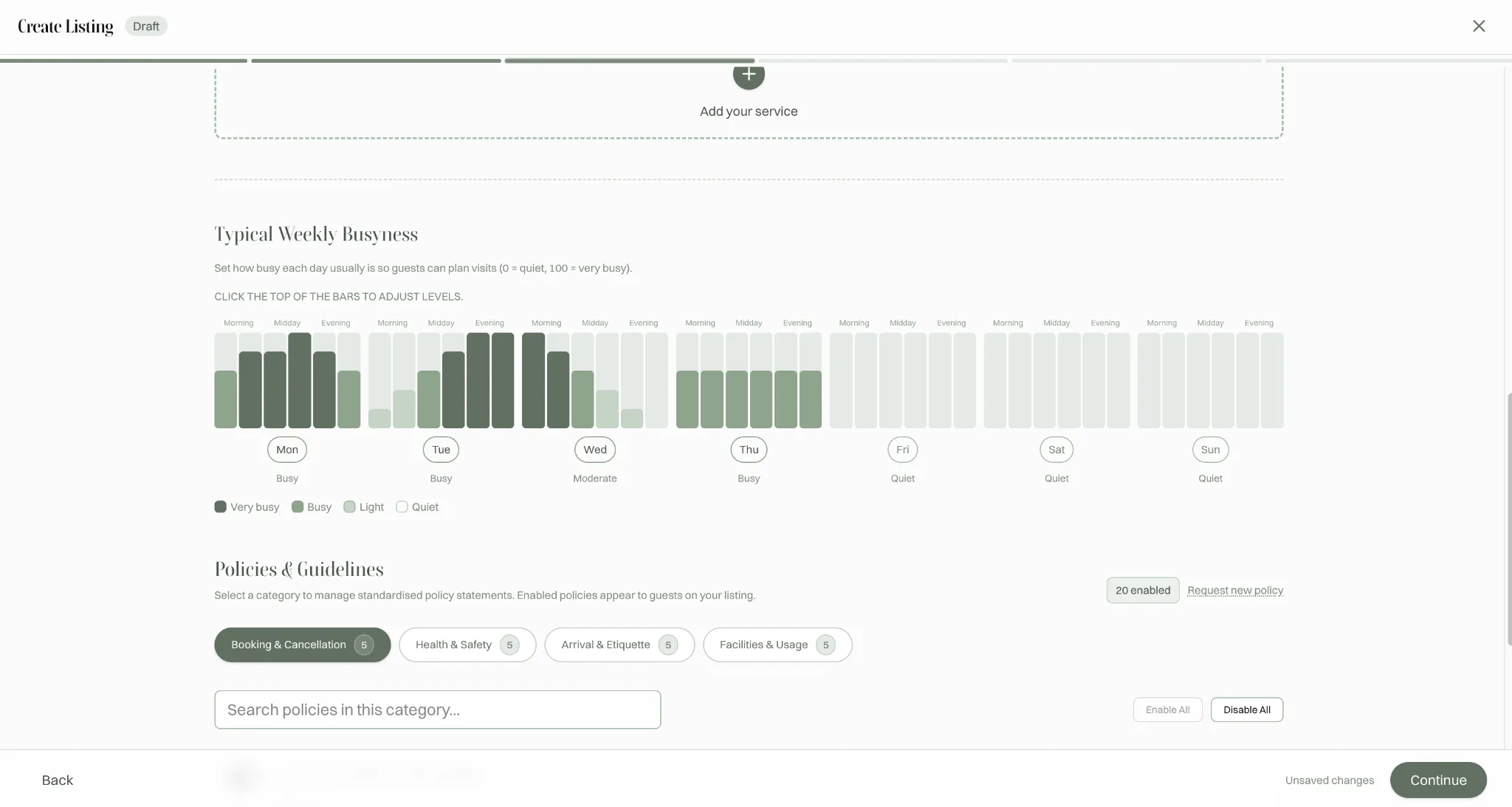Click the vertical scrollbar thumb on the right edge

click(x=1508, y=519)
